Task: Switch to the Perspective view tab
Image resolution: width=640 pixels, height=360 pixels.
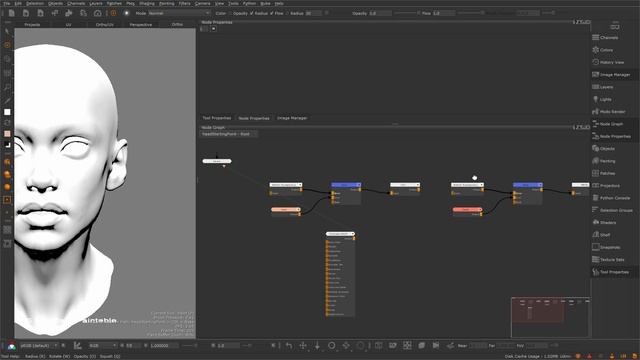Action: point(140,24)
